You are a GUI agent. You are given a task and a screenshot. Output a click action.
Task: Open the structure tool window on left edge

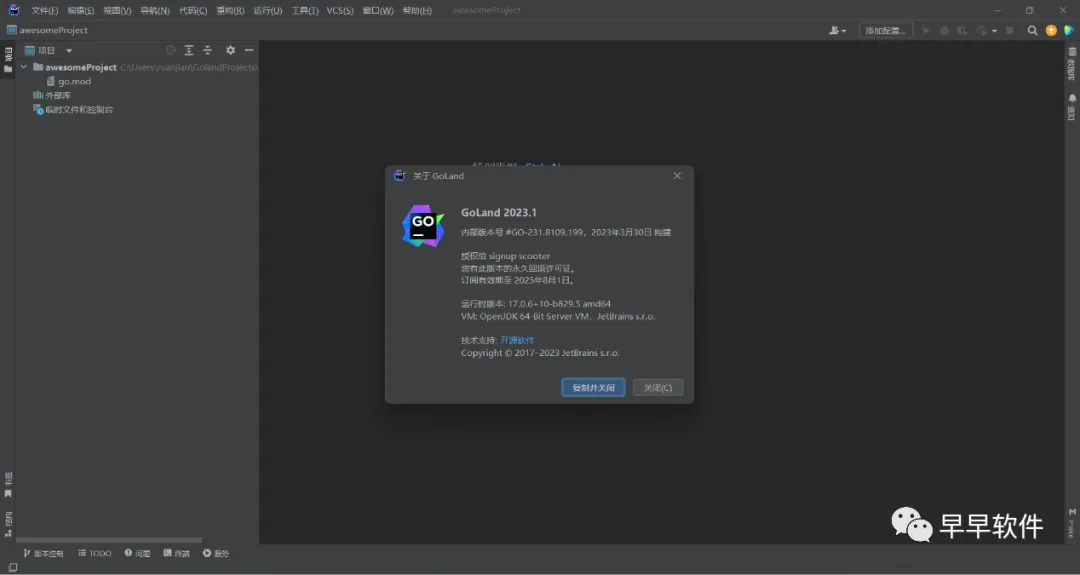pyautogui.click(x=8, y=524)
